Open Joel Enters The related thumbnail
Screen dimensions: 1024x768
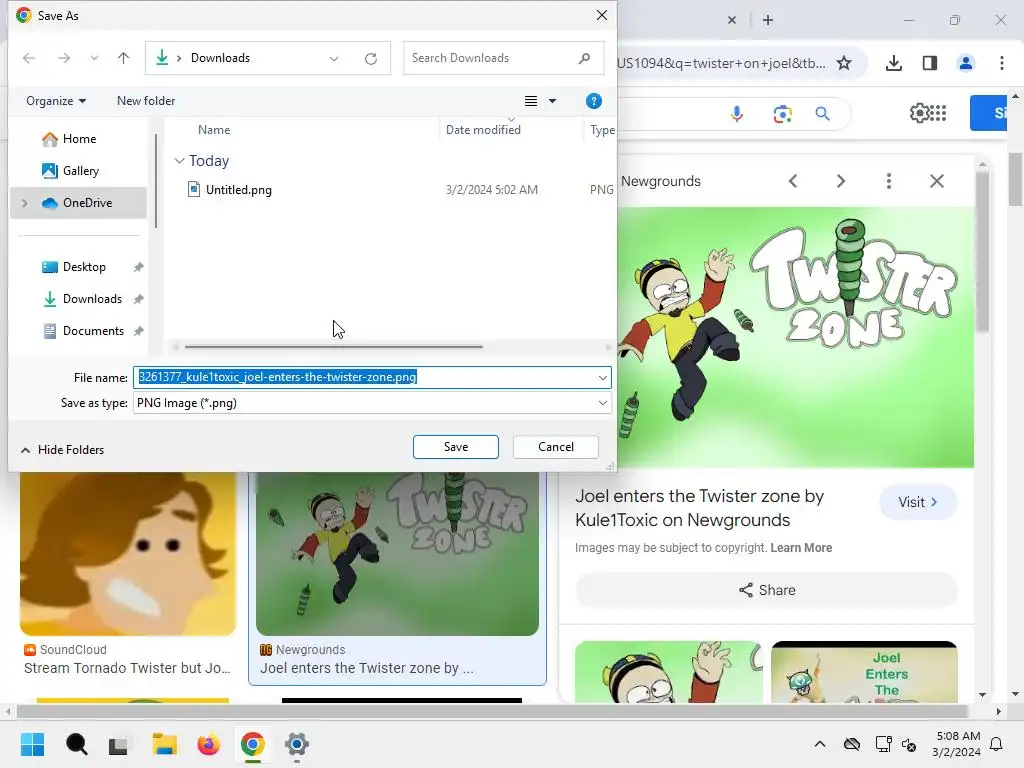tap(864, 672)
